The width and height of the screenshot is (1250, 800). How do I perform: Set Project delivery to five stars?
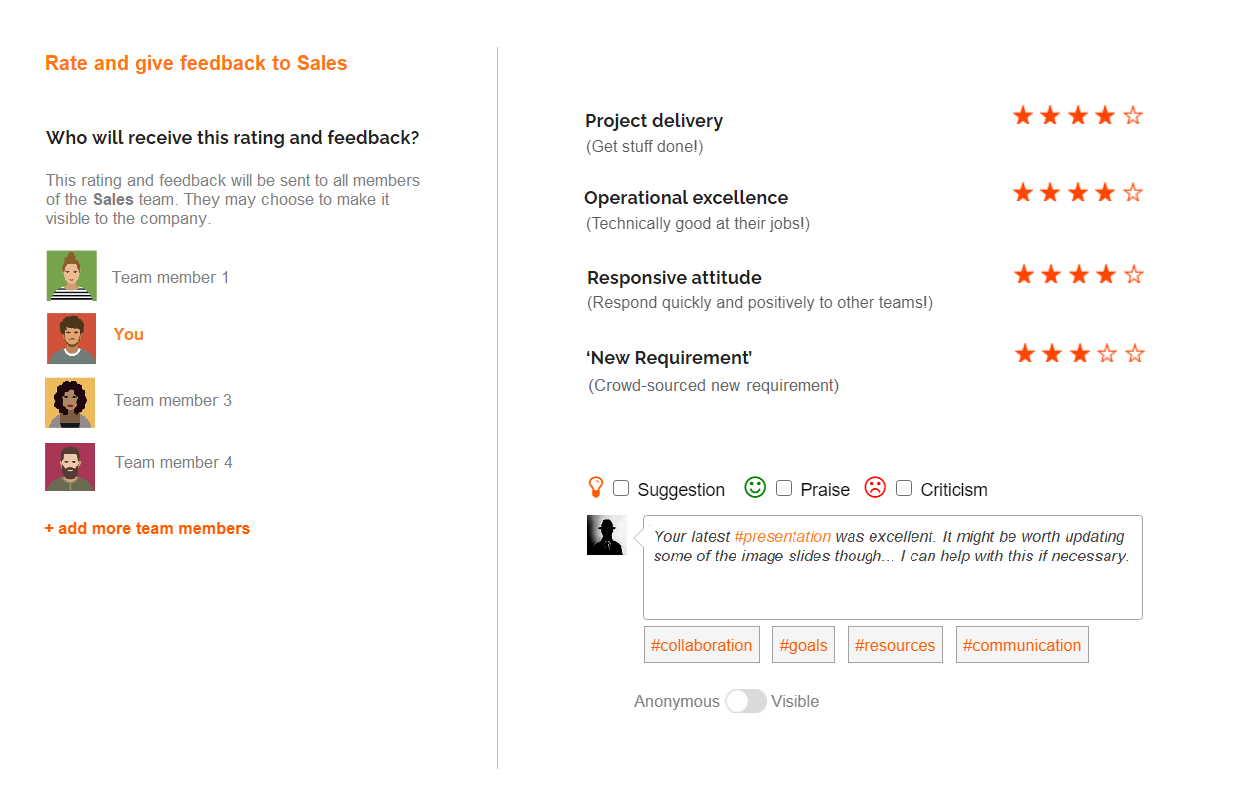(x=1133, y=116)
